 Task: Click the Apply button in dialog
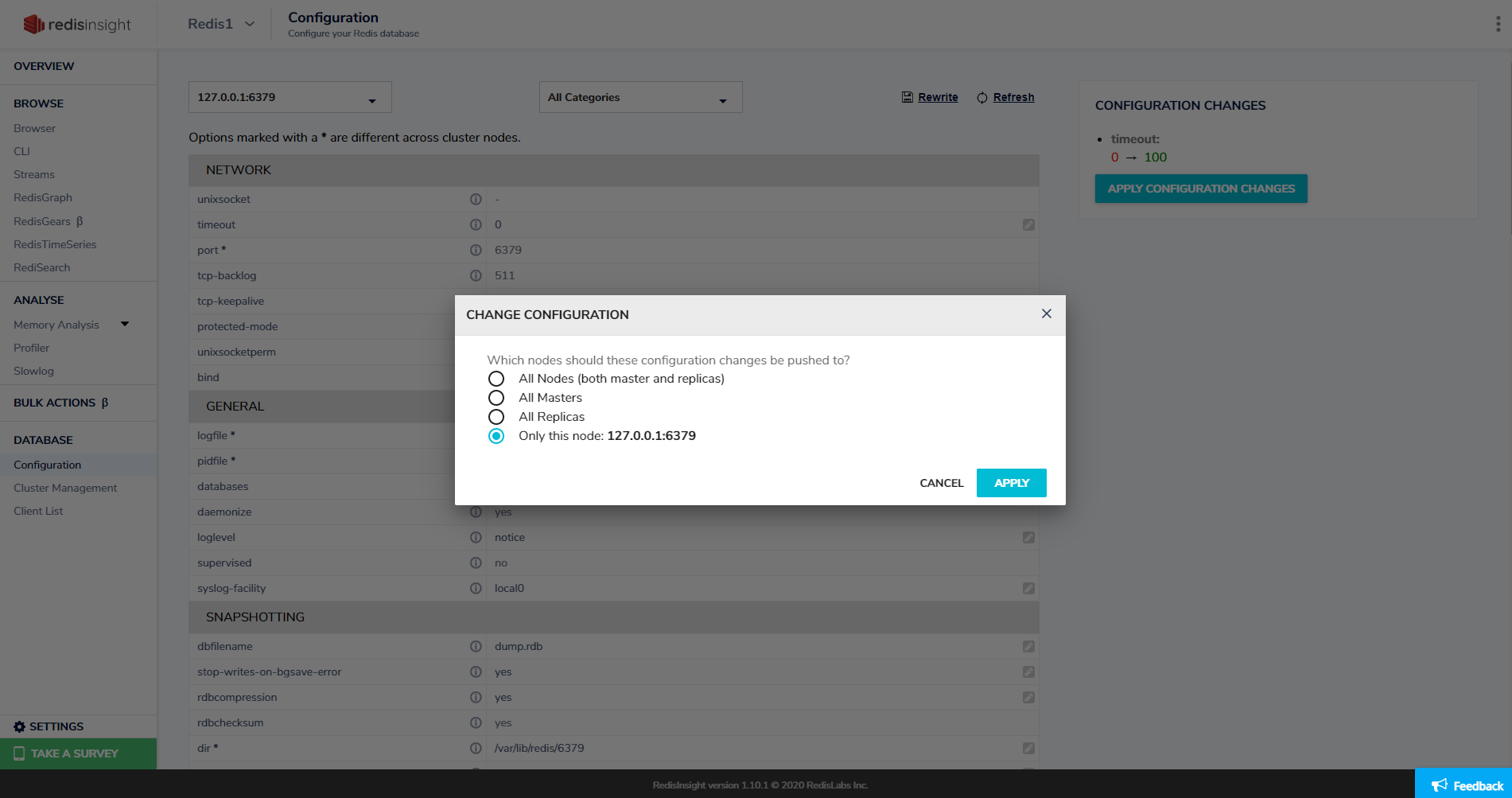[1012, 483]
